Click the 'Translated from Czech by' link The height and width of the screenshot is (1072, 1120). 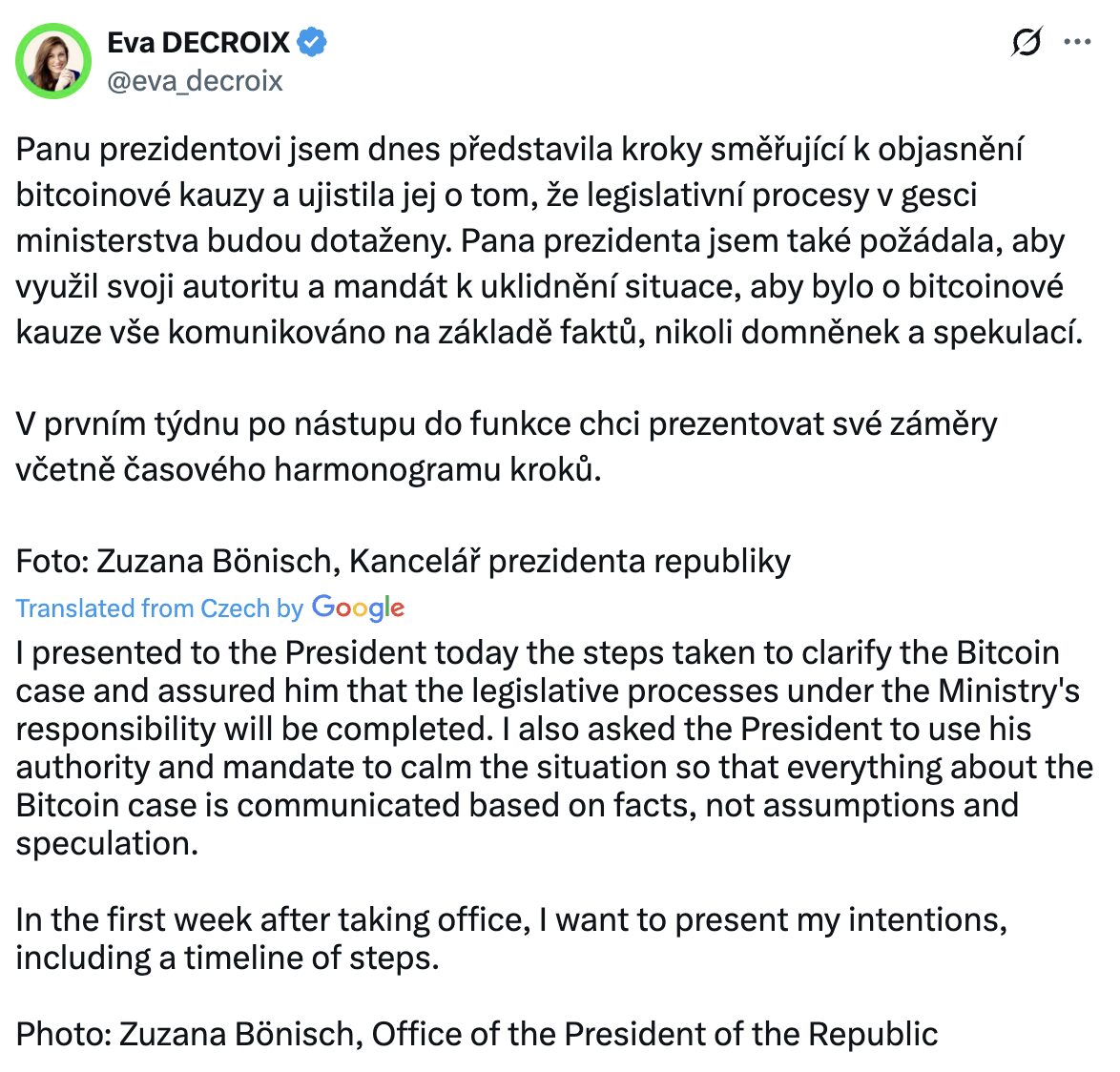tap(160, 608)
